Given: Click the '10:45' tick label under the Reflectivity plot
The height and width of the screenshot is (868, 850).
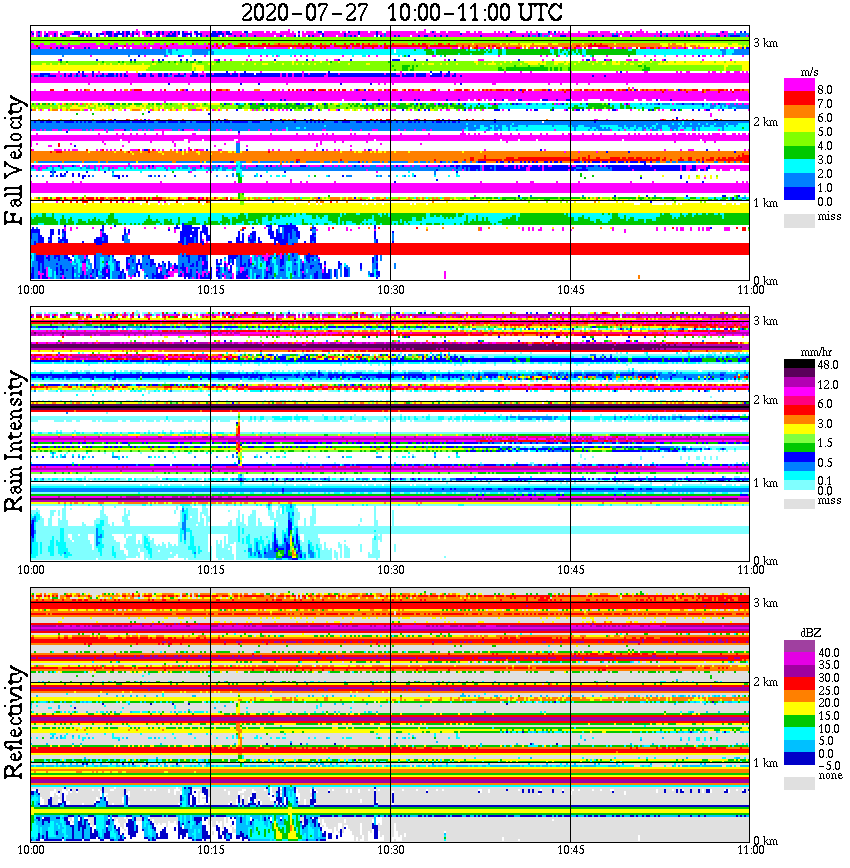Looking at the screenshot, I should point(570,850).
